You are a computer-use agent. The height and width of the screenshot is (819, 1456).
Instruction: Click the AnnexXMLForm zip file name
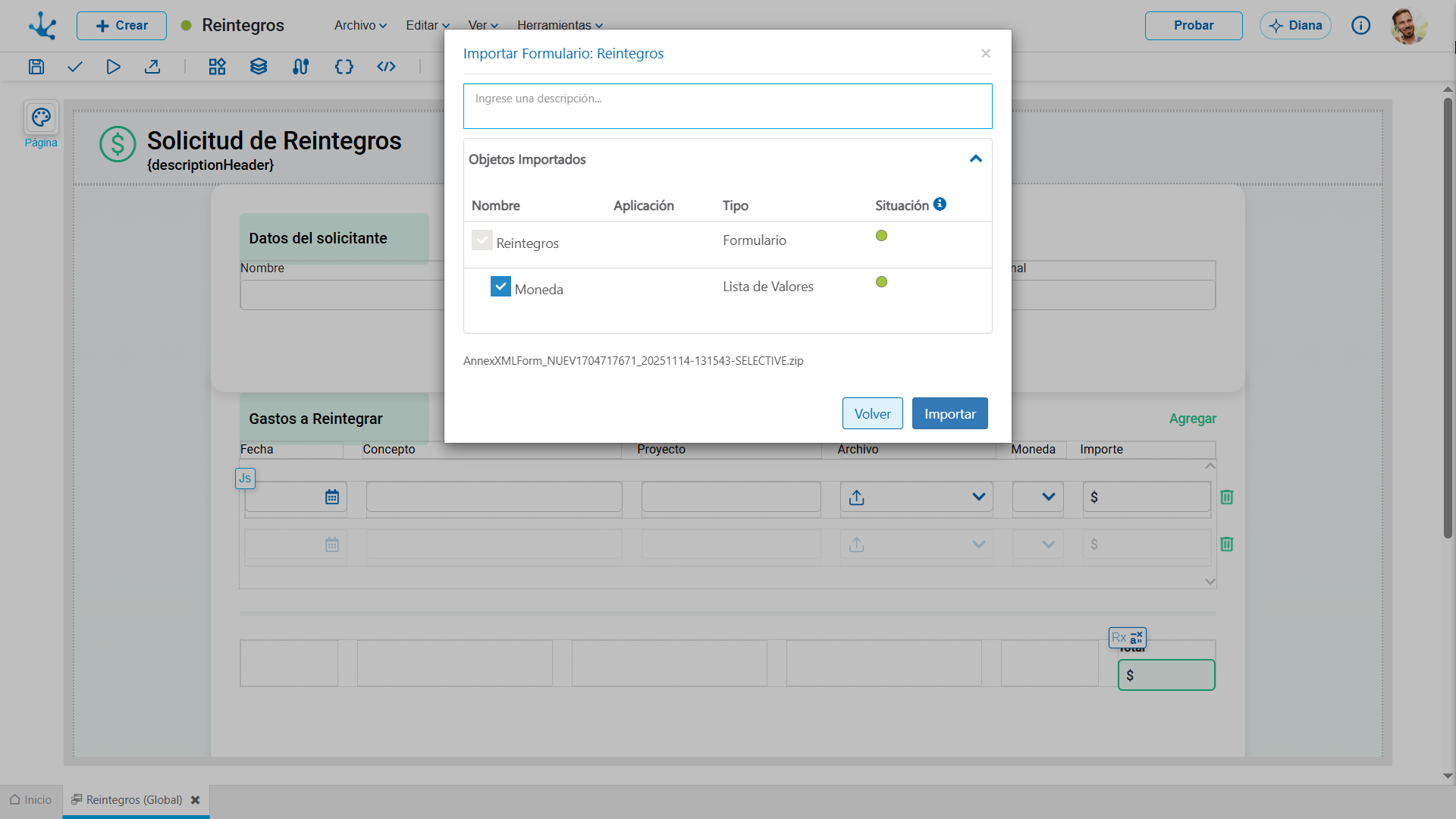(x=633, y=361)
